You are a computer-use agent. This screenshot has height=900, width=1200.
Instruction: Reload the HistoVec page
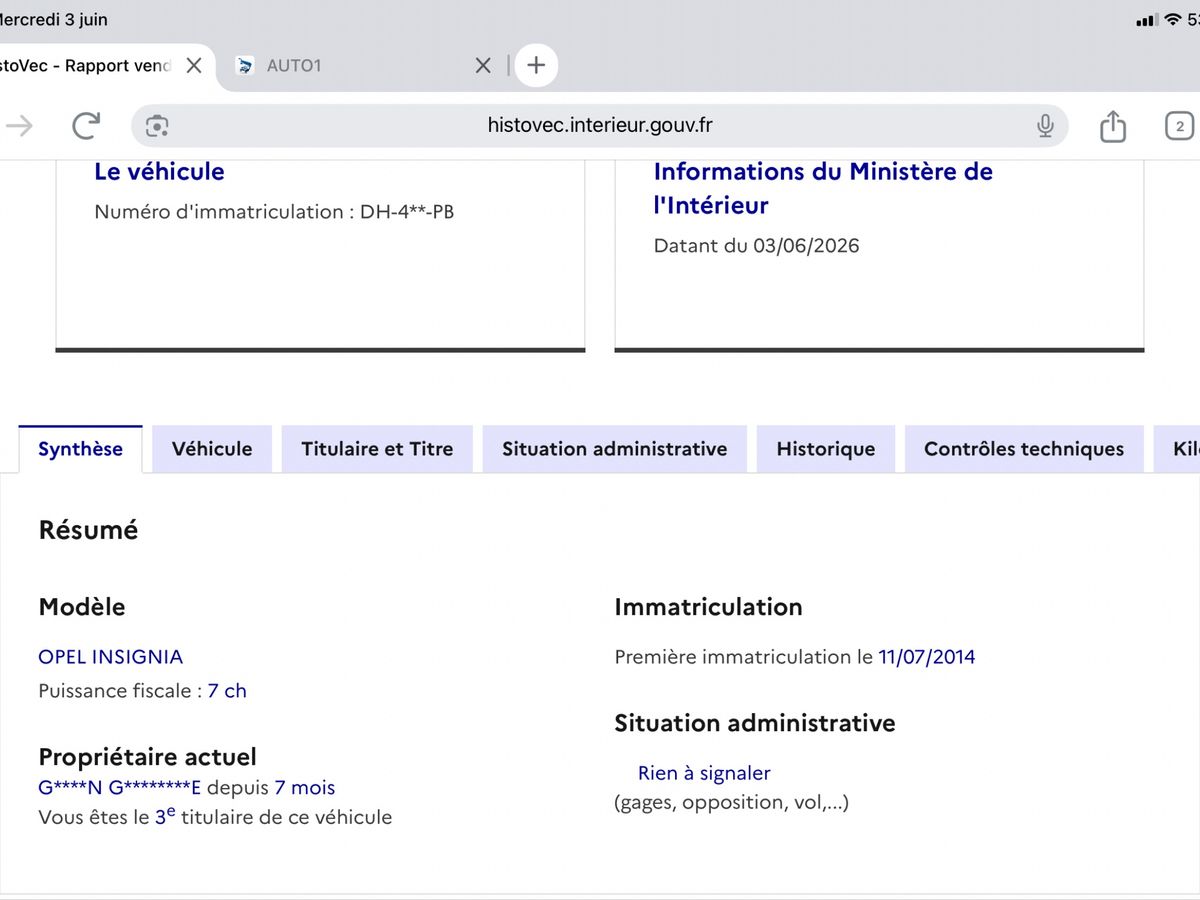[x=86, y=125]
